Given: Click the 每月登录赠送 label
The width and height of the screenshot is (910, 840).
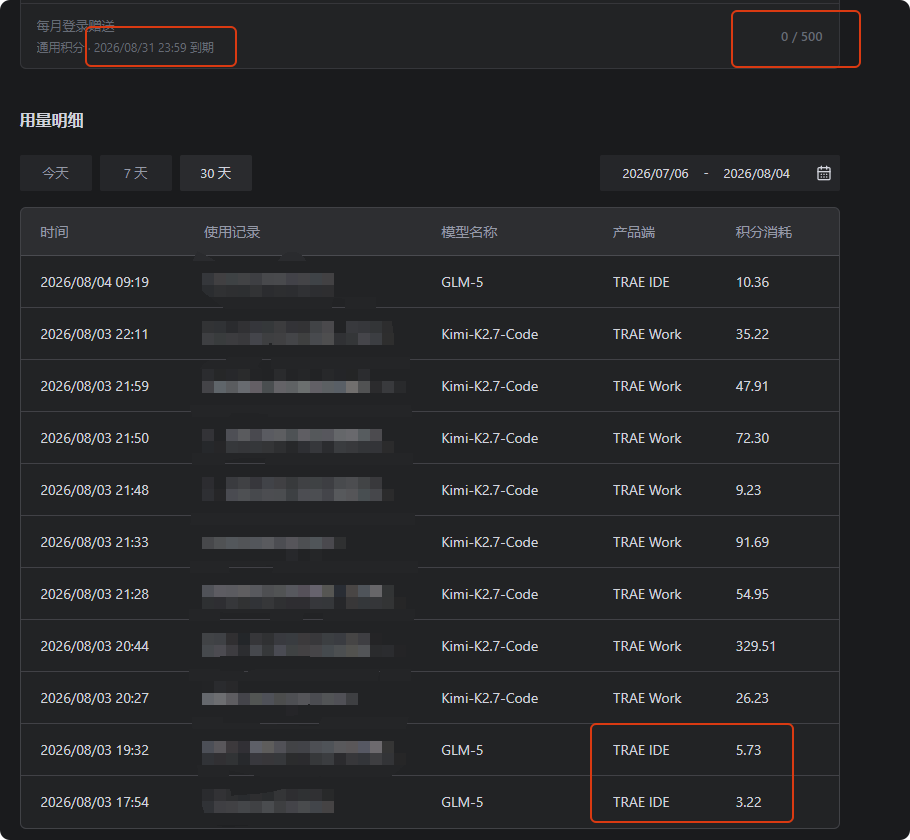Looking at the screenshot, I should click(75, 26).
